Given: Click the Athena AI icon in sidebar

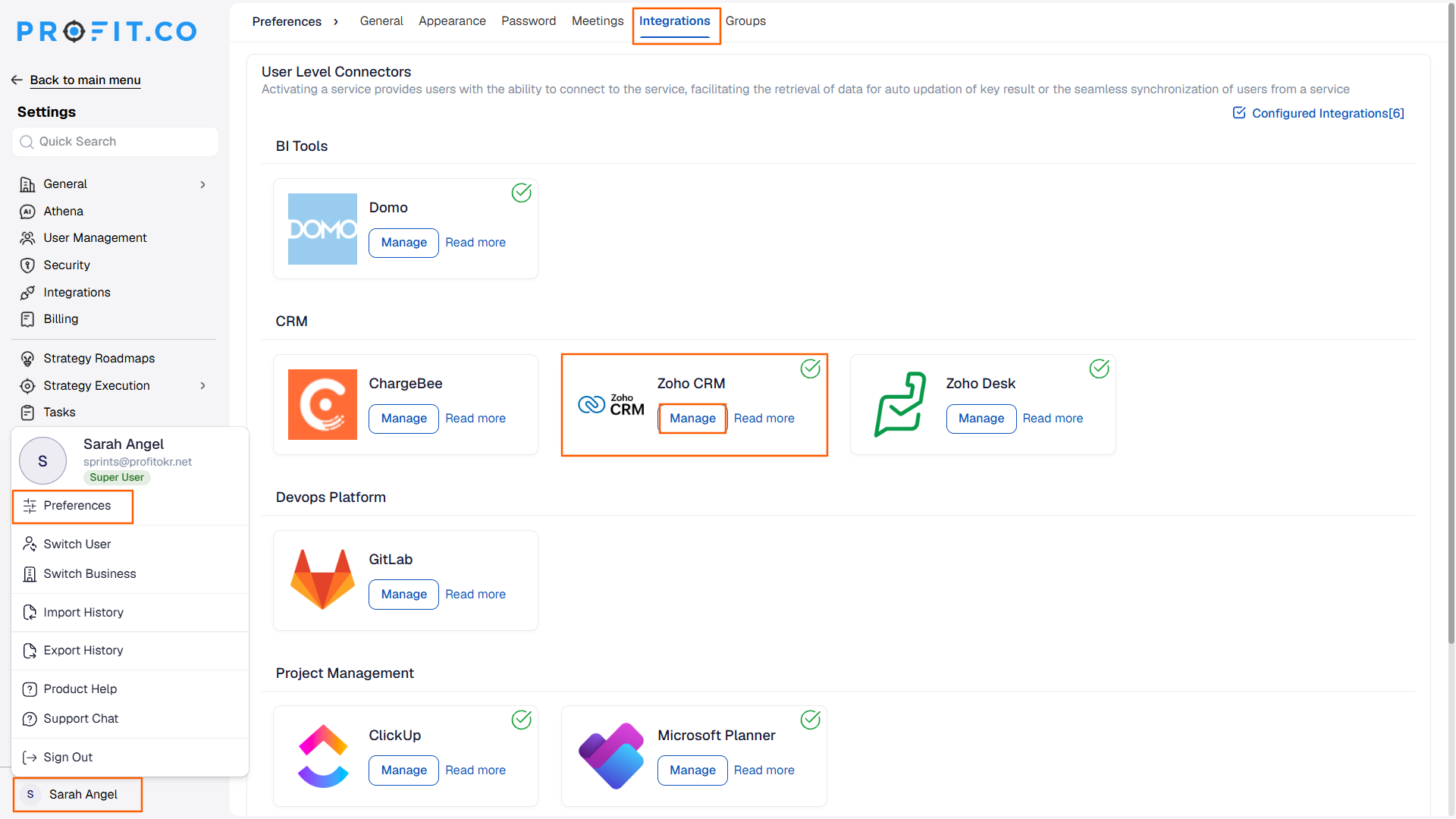Looking at the screenshot, I should point(27,212).
